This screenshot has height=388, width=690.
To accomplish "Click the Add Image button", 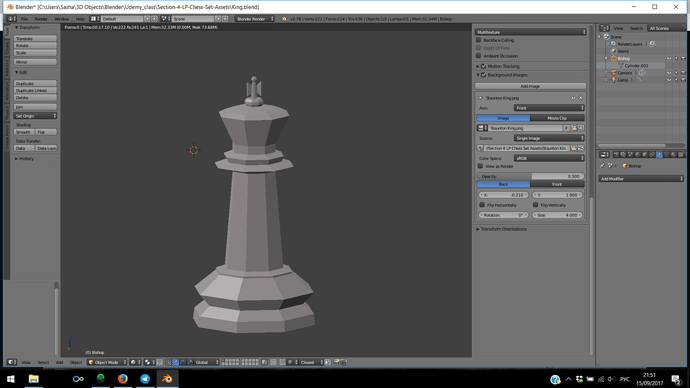I will tap(530, 86).
